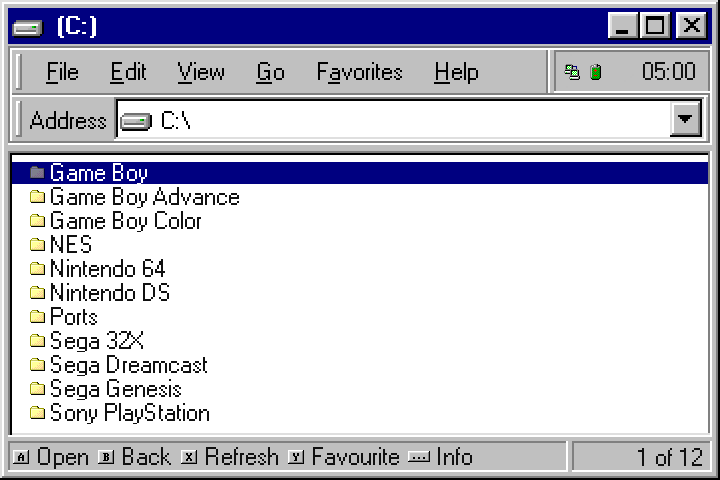
Task: Open the View menu
Action: coord(201,72)
